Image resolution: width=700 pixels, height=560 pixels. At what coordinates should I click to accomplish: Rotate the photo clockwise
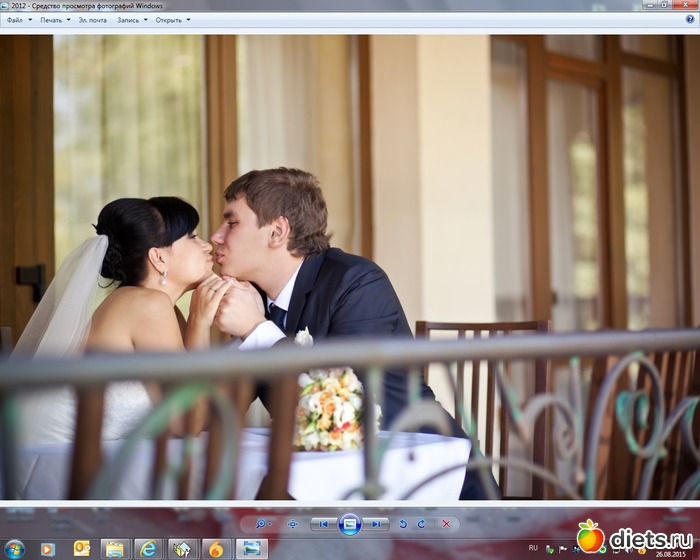pos(421,524)
